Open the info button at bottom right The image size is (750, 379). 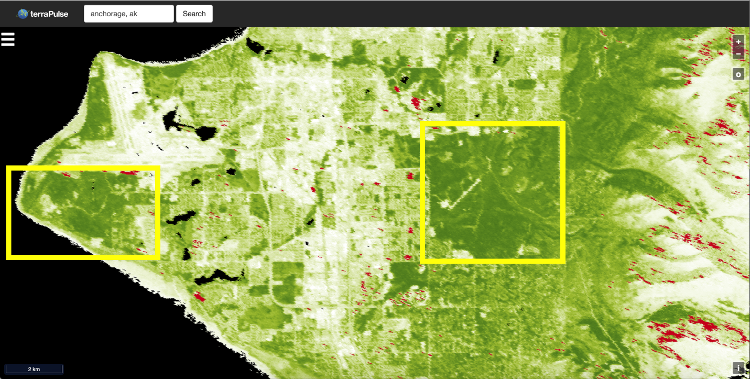(x=739, y=368)
